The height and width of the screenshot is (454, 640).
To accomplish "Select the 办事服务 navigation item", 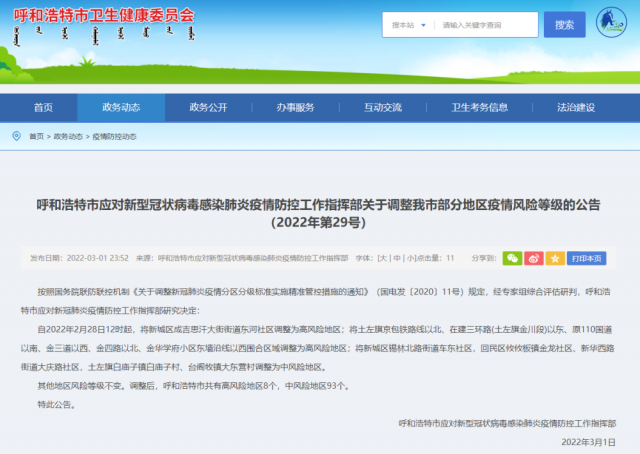I will coord(296,107).
